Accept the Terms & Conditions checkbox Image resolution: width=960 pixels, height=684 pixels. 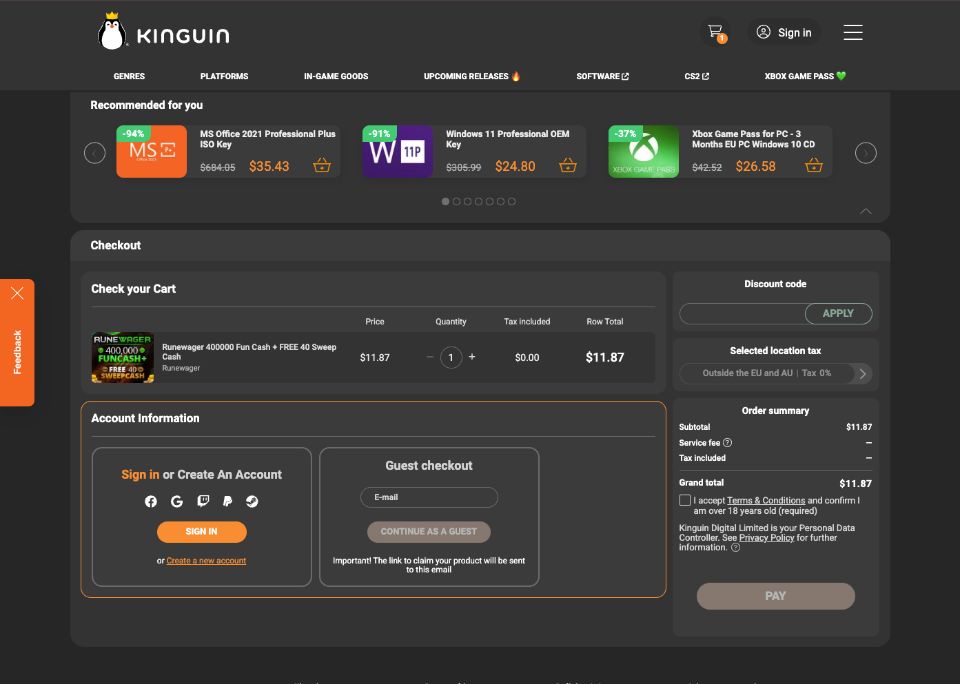682,501
